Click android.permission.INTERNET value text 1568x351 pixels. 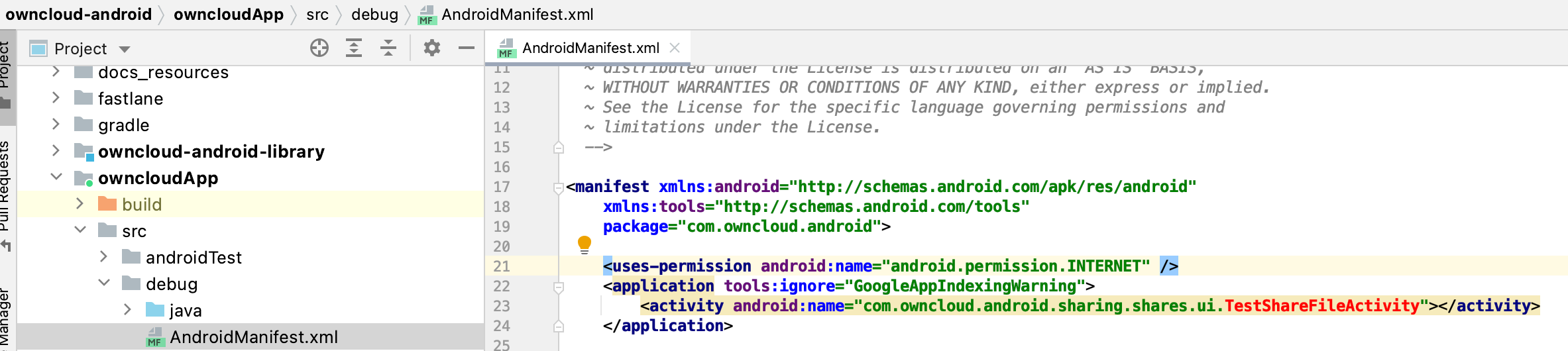[1015, 266]
